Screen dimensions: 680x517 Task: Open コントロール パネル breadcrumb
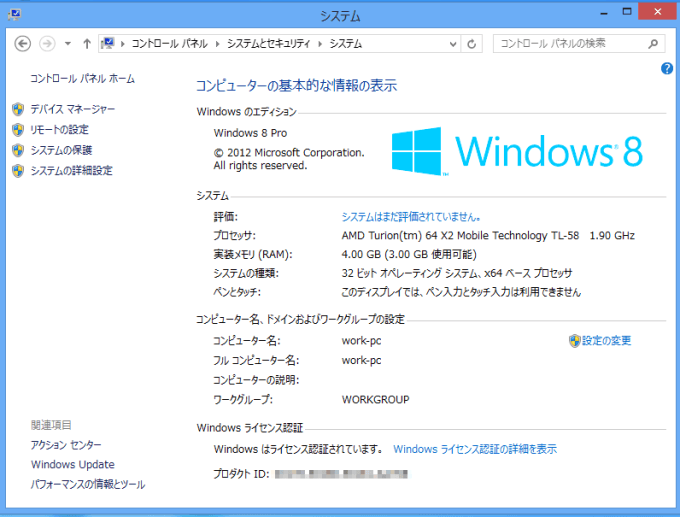[x=169, y=44]
